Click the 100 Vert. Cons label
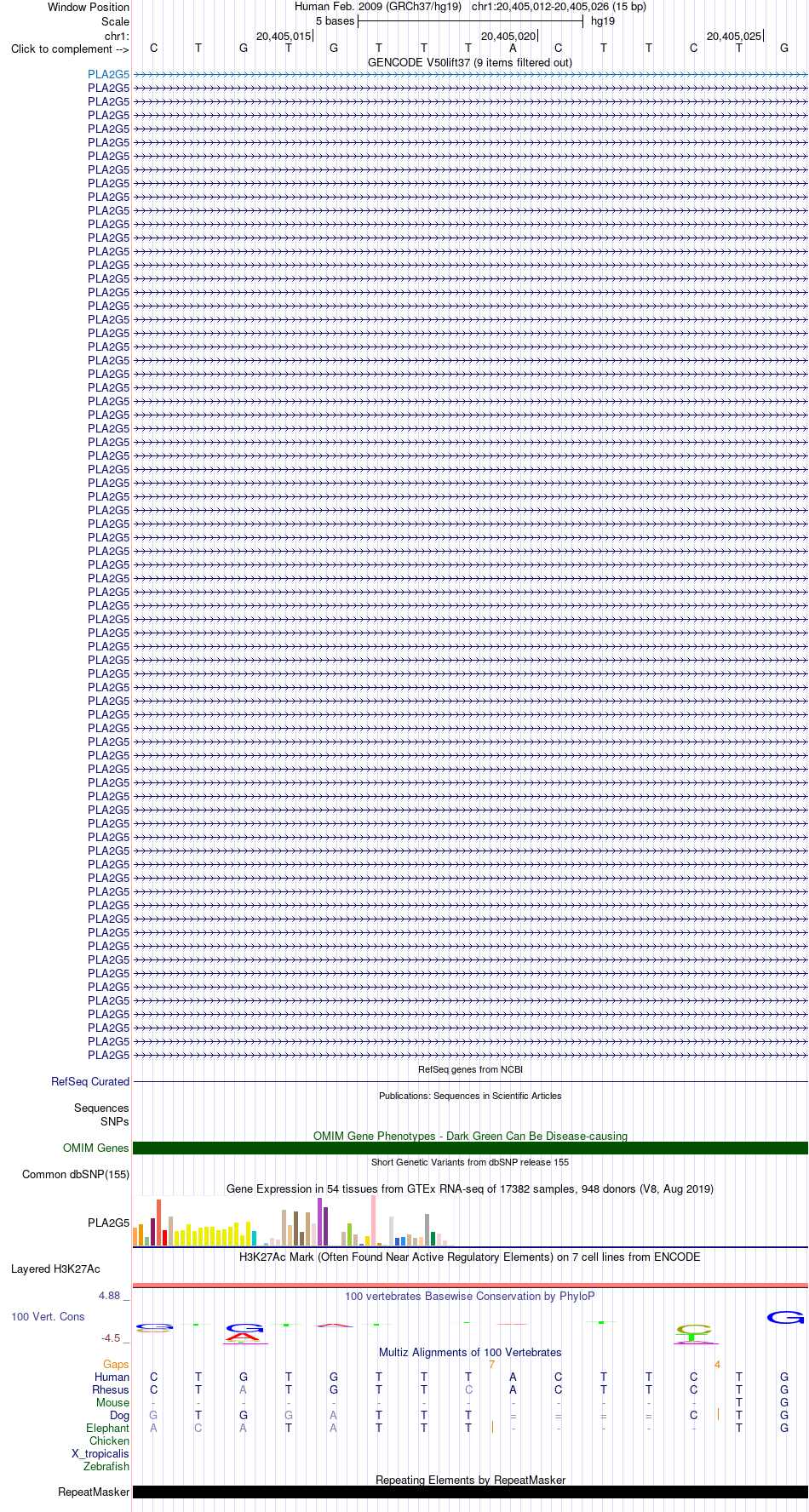This screenshot has height=1512, width=809. [48, 1317]
